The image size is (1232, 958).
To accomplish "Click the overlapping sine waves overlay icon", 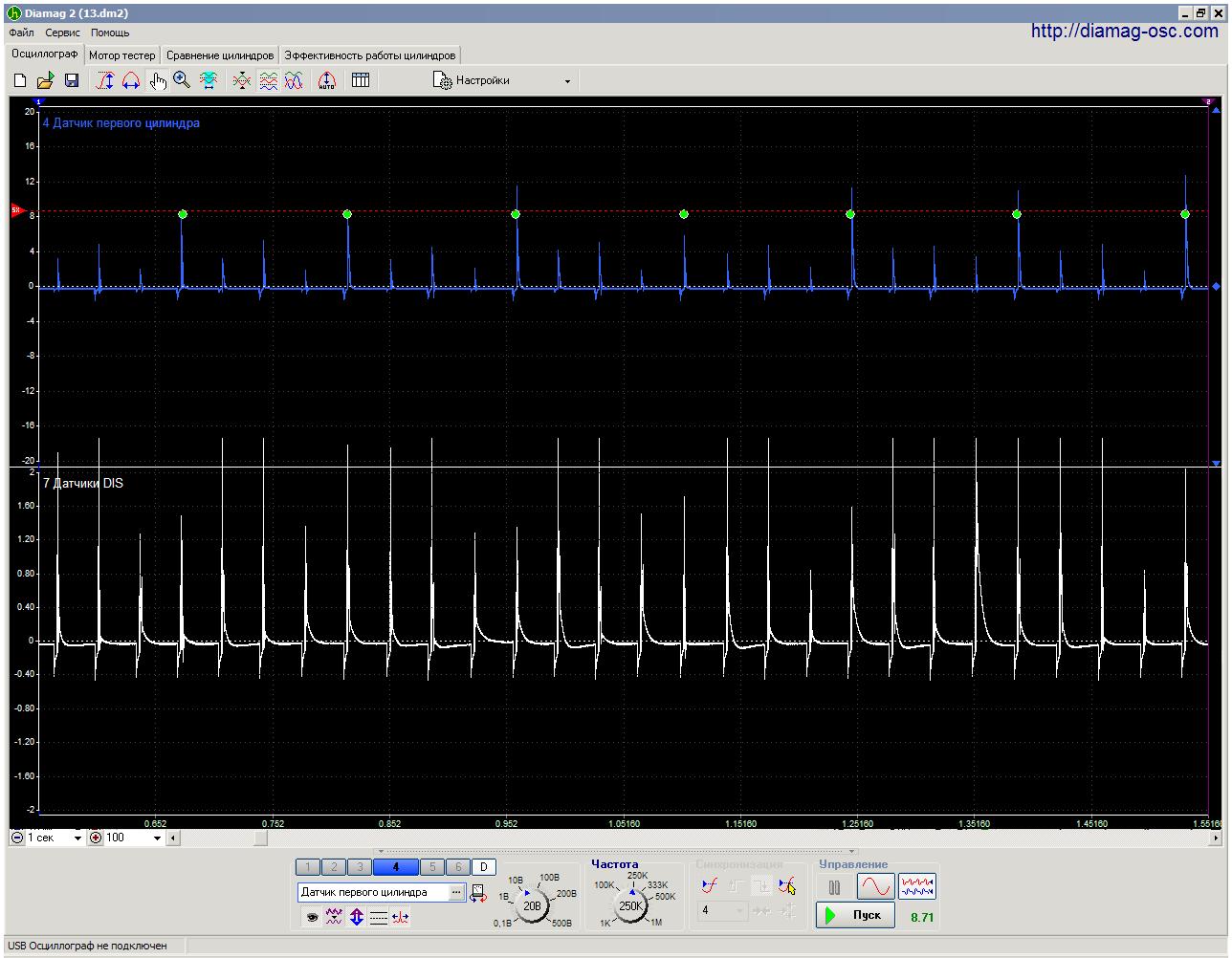I will pos(294,81).
